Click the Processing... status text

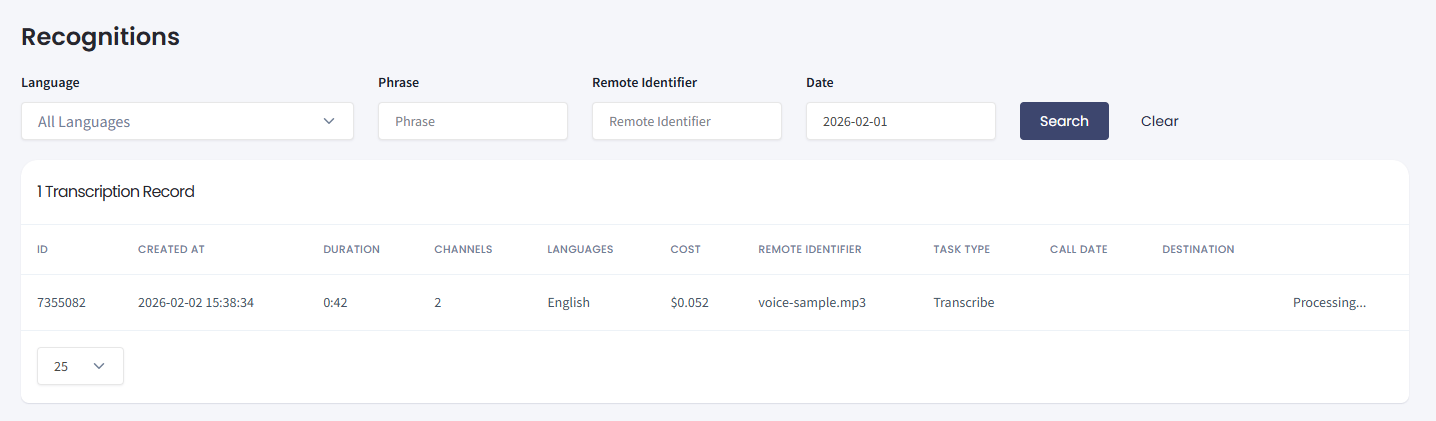pyautogui.click(x=1329, y=302)
